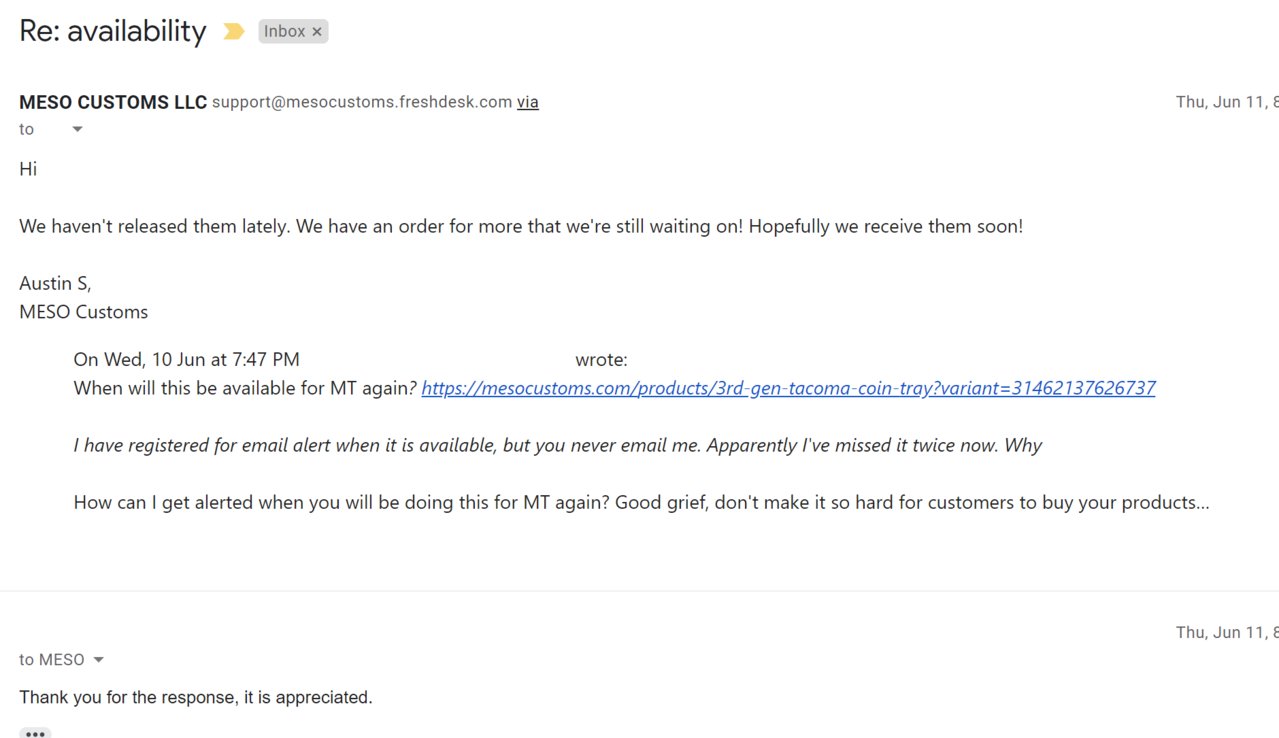The height and width of the screenshot is (738, 1279).
Task: Click the "How can I get alerted" paragraph
Action: click(641, 502)
